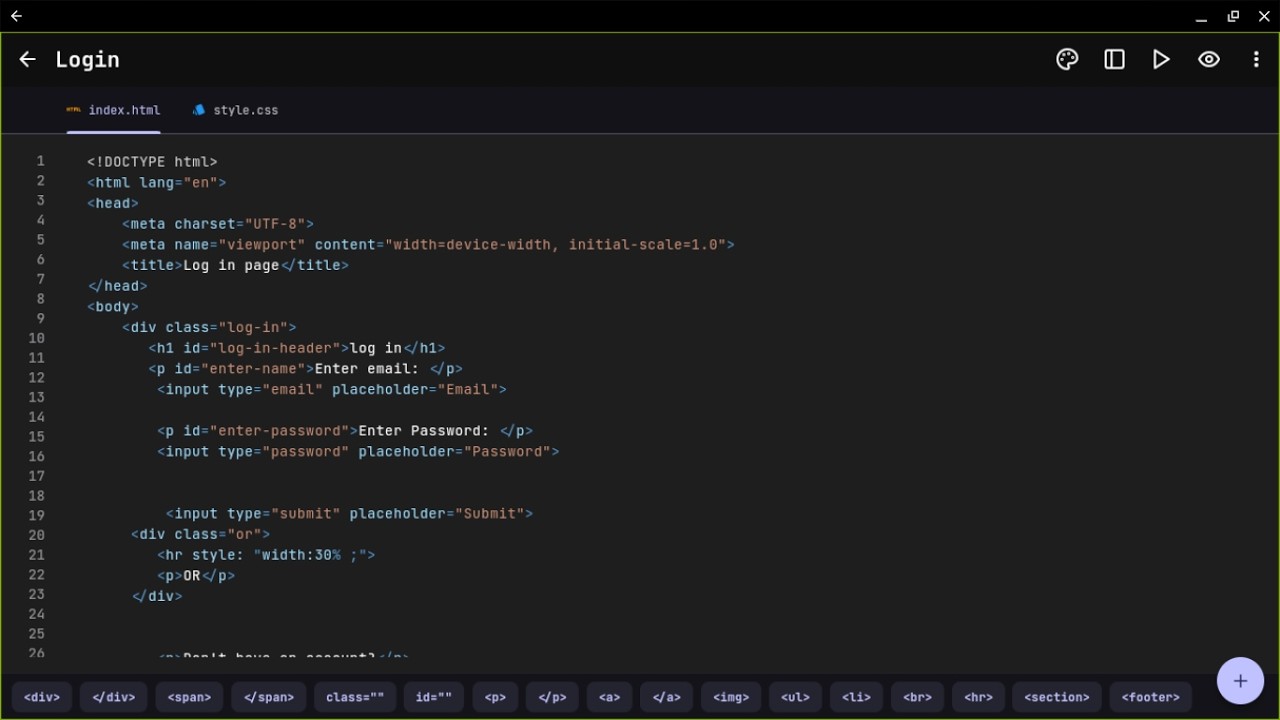The width and height of the screenshot is (1280, 720).
Task: Insert the <span> snippet
Action: pyautogui.click(x=189, y=697)
